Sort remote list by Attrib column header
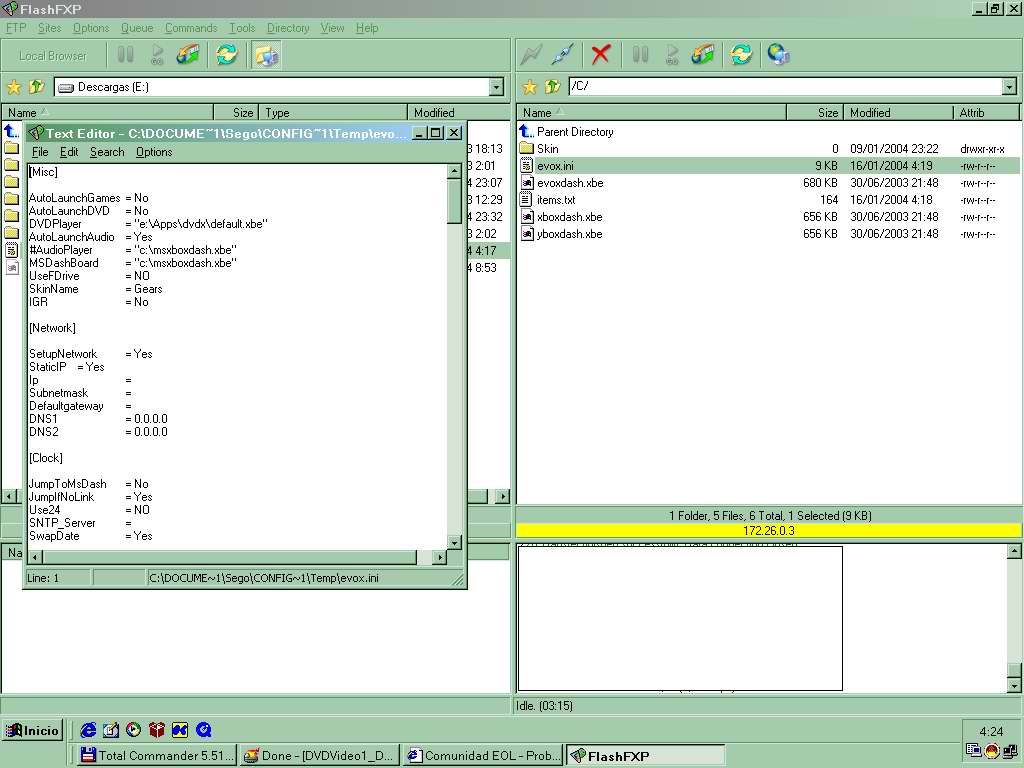 [x=986, y=112]
